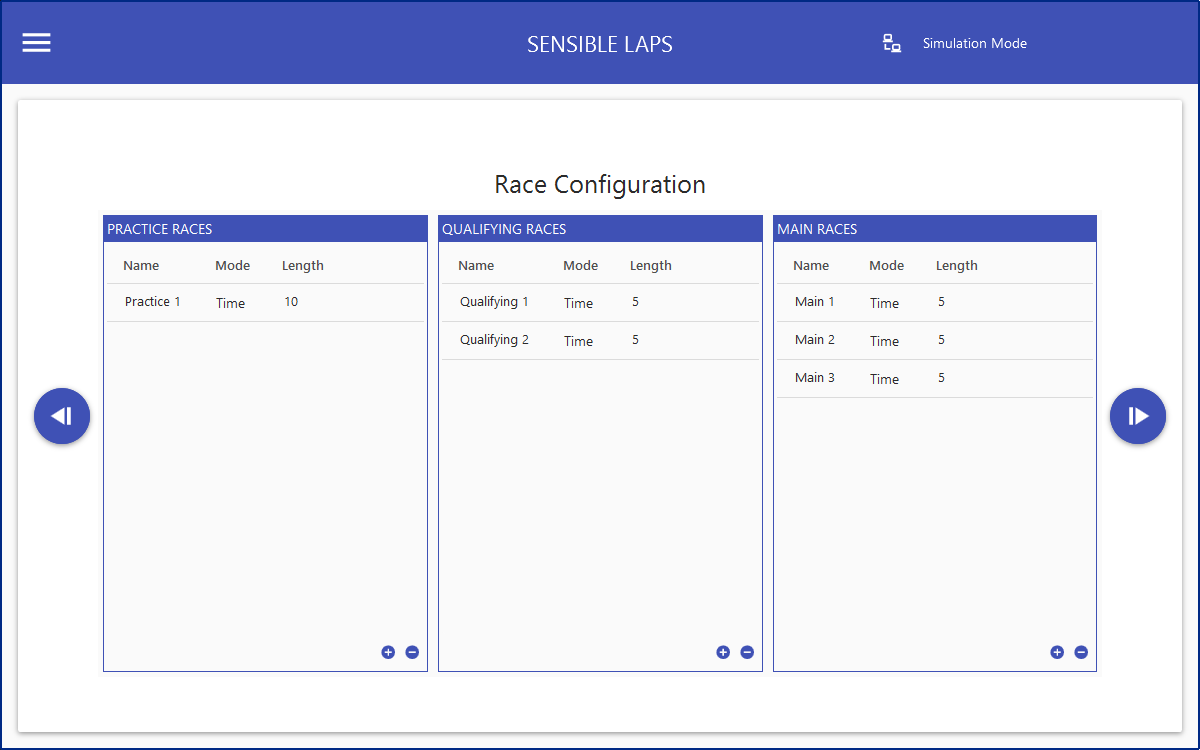Click the Simulation Mode label
This screenshot has height=750, width=1200.
click(x=974, y=43)
